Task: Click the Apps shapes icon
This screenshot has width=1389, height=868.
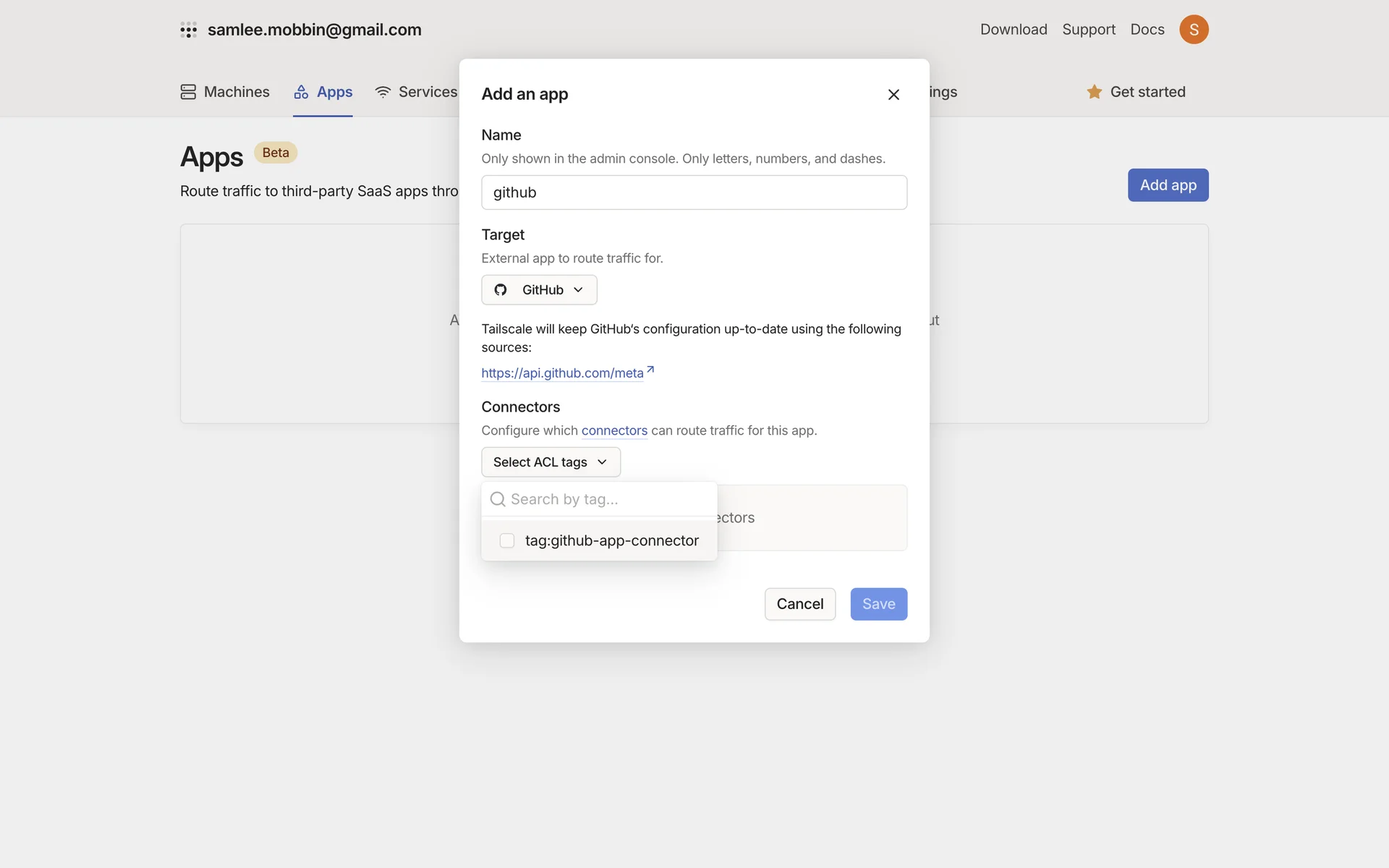Action: click(x=301, y=92)
